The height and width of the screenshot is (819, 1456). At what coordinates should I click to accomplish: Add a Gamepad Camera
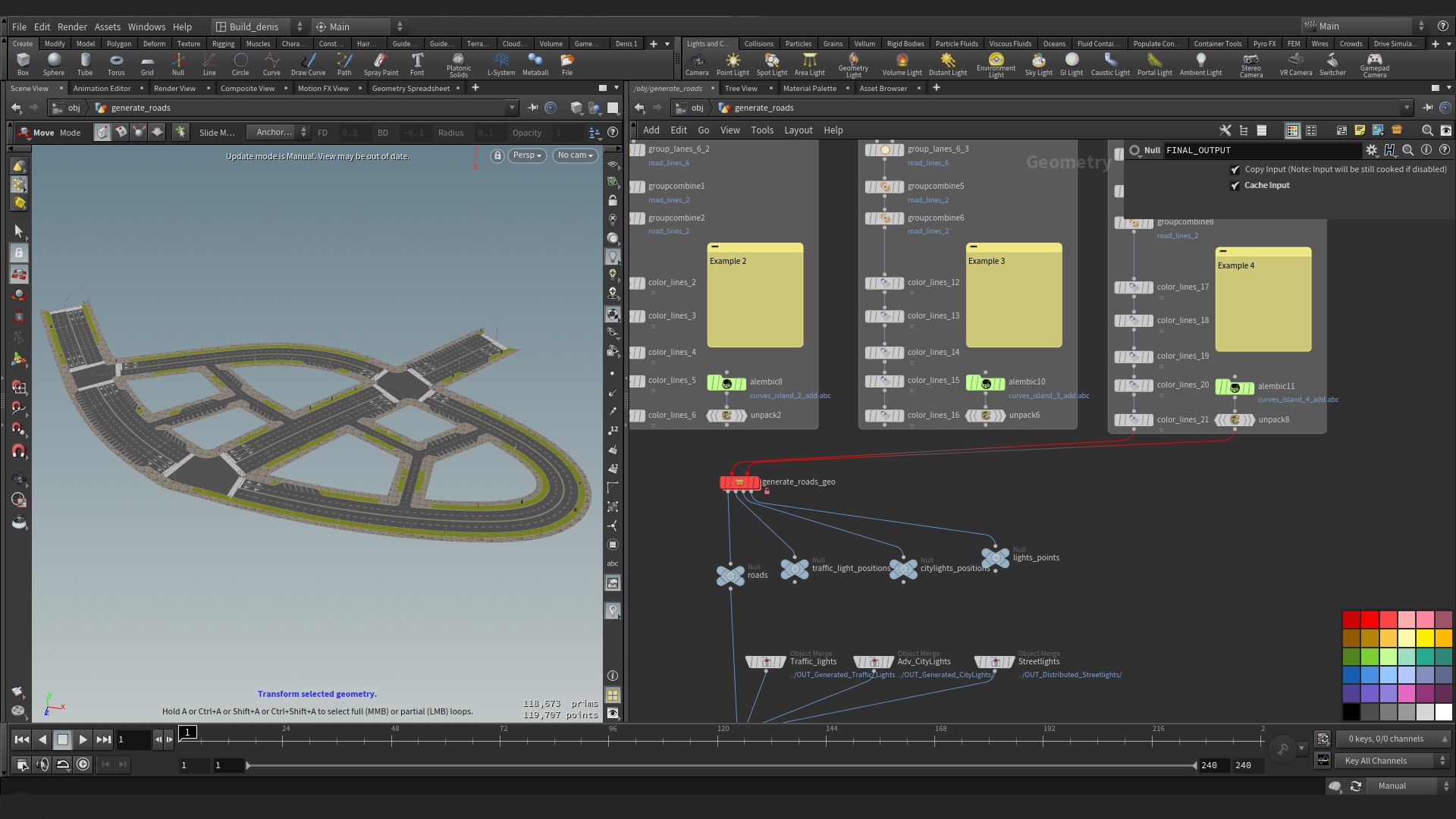(1375, 65)
